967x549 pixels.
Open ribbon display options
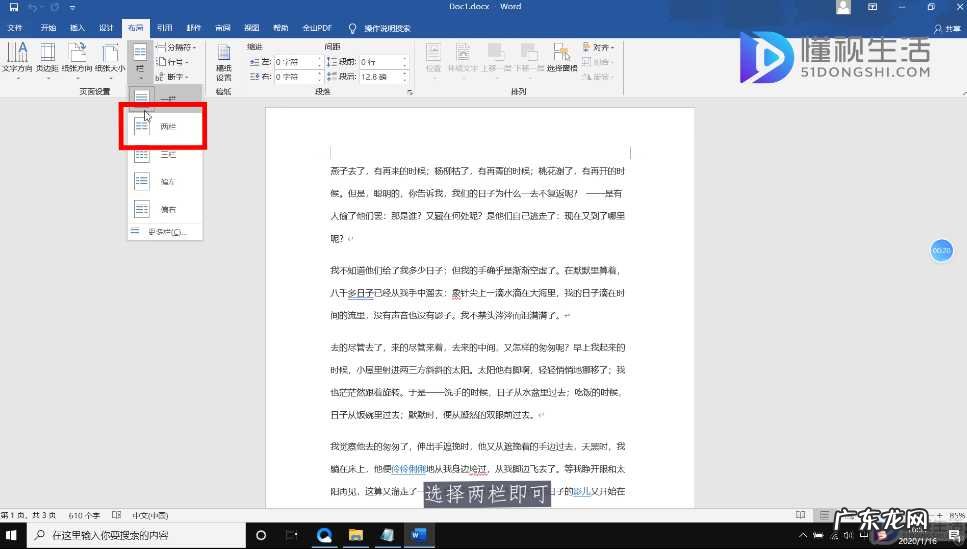point(873,7)
